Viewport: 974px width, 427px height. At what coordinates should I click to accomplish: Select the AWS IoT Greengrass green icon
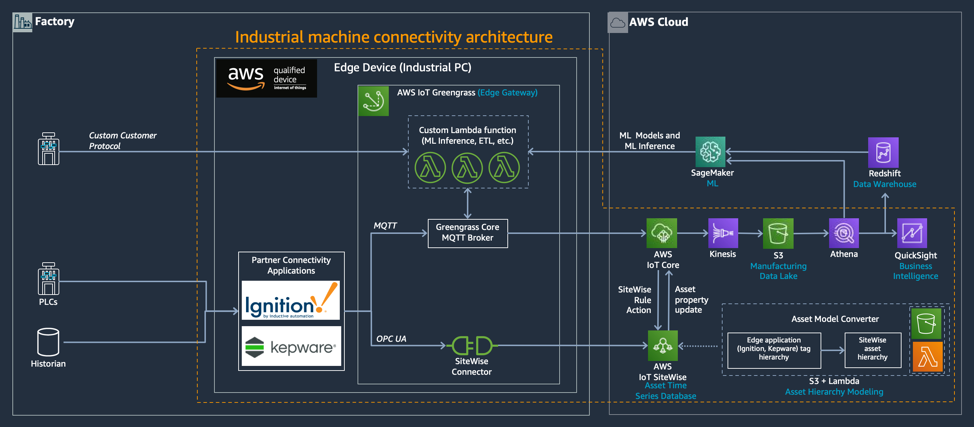coord(375,101)
